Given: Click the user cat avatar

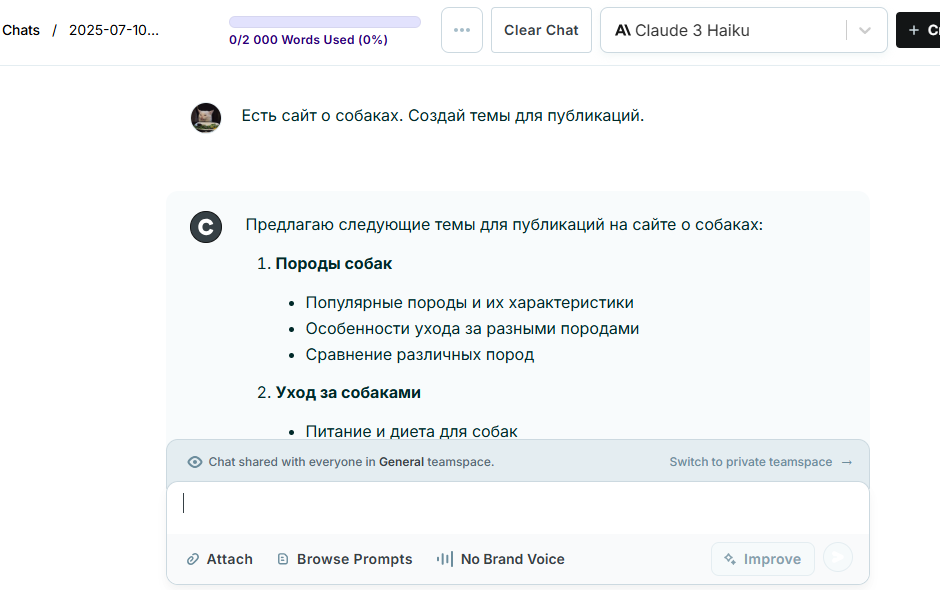Looking at the screenshot, I should coord(206,117).
